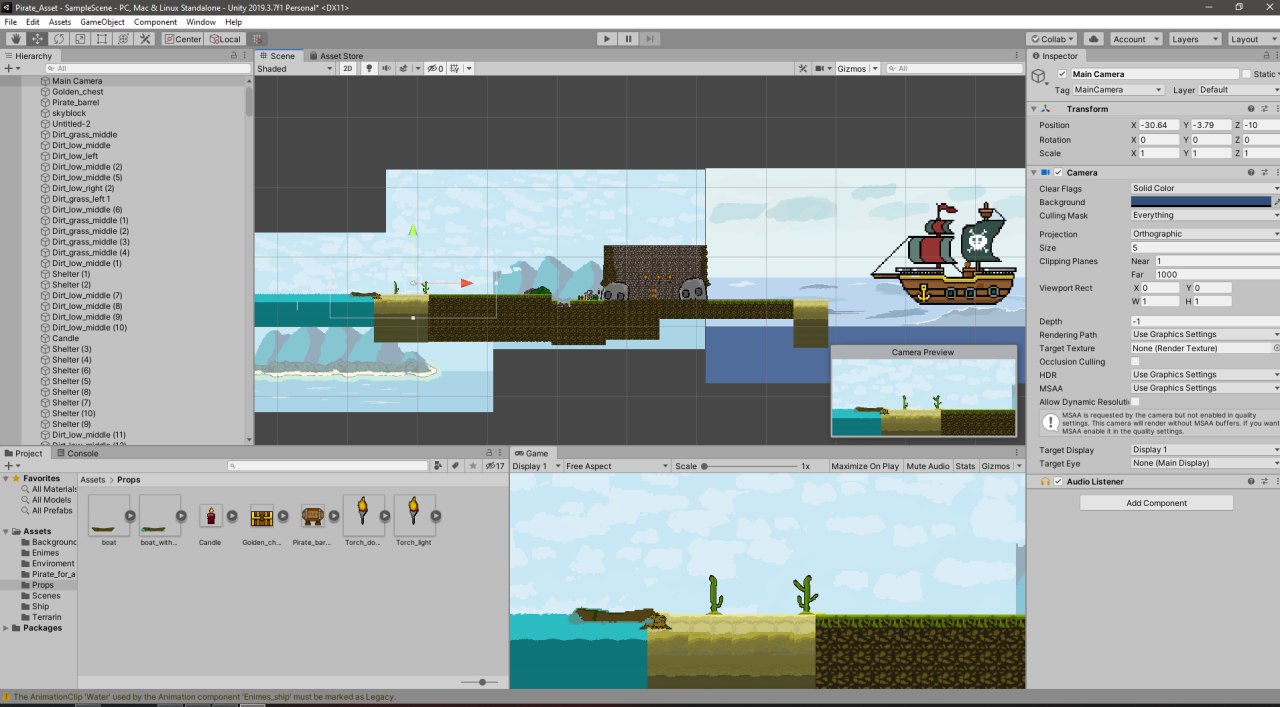Click the Mute Audio button
This screenshot has width=1280, height=707.
pos(928,466)
